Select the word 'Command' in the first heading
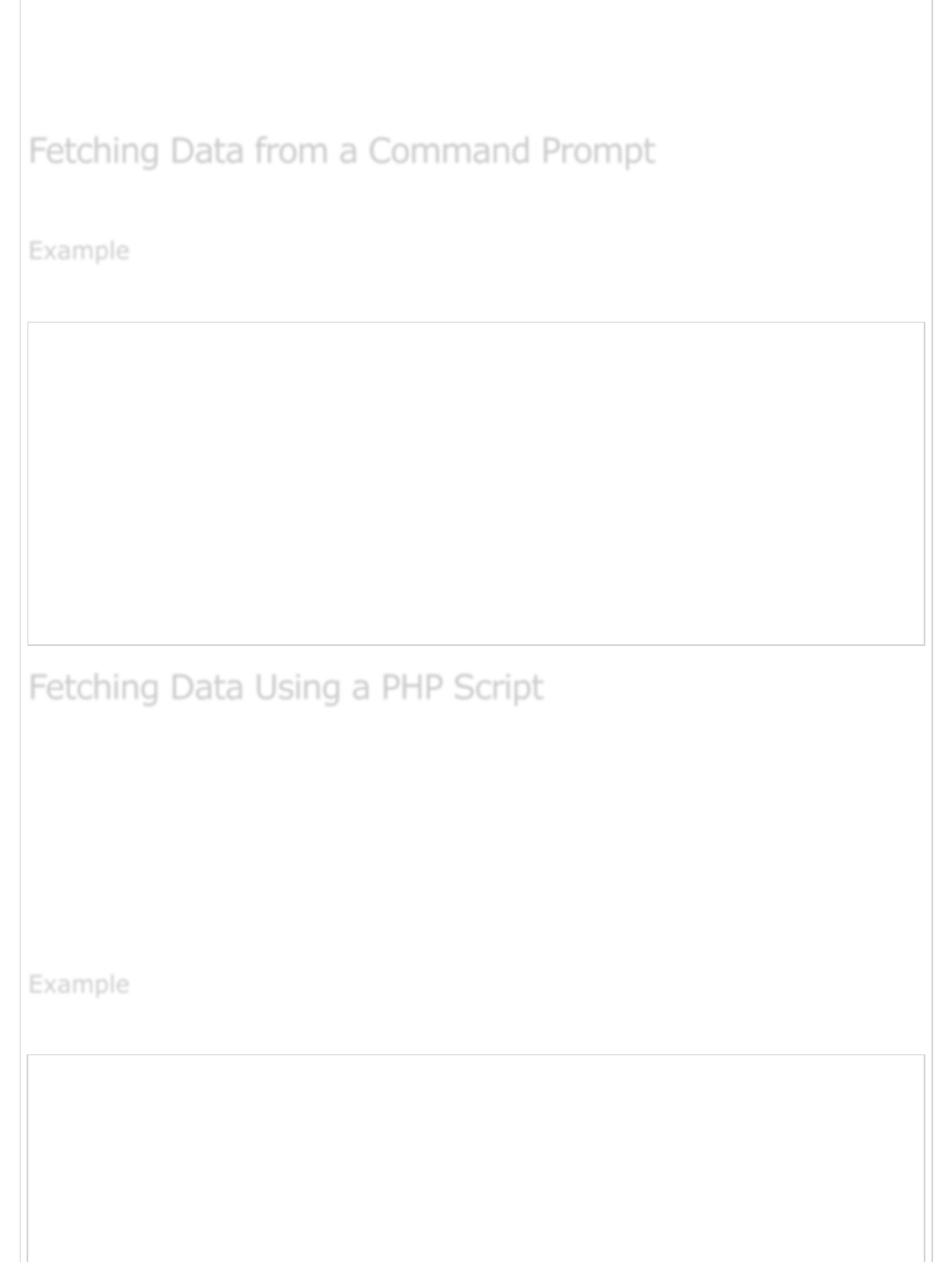The height and width of the screenshot is (1262, 952). (449, 151)
